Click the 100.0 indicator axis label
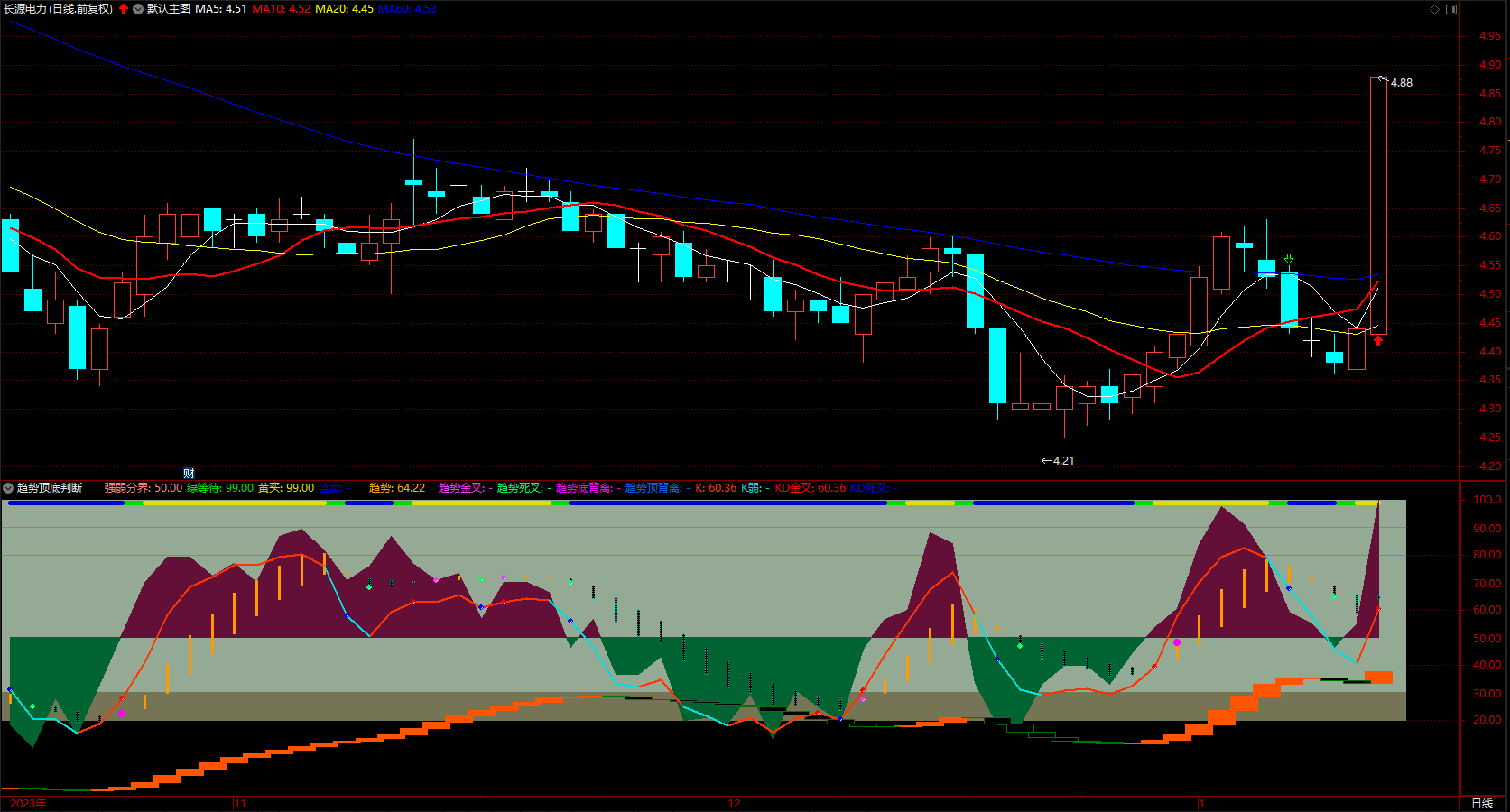The image size is (1510, 812). coord(1487,500)
